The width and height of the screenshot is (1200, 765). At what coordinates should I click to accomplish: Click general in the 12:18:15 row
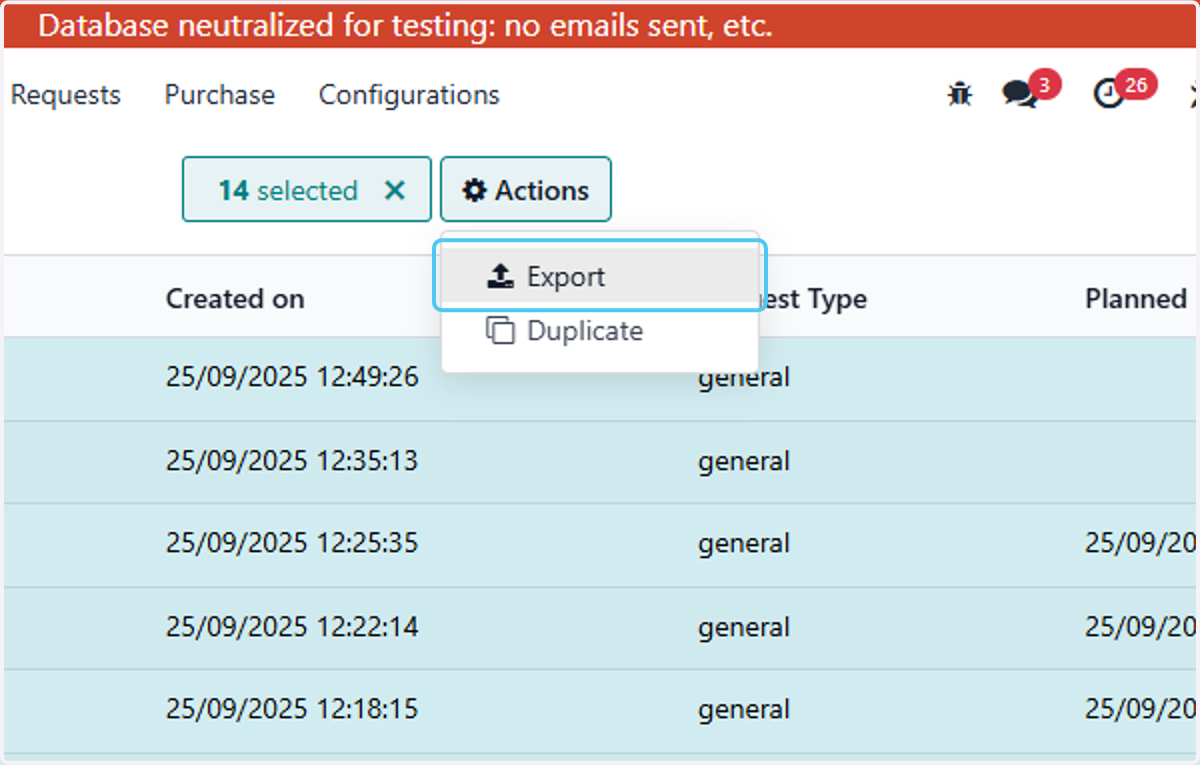pyautogui.click(x=744, y=711)
